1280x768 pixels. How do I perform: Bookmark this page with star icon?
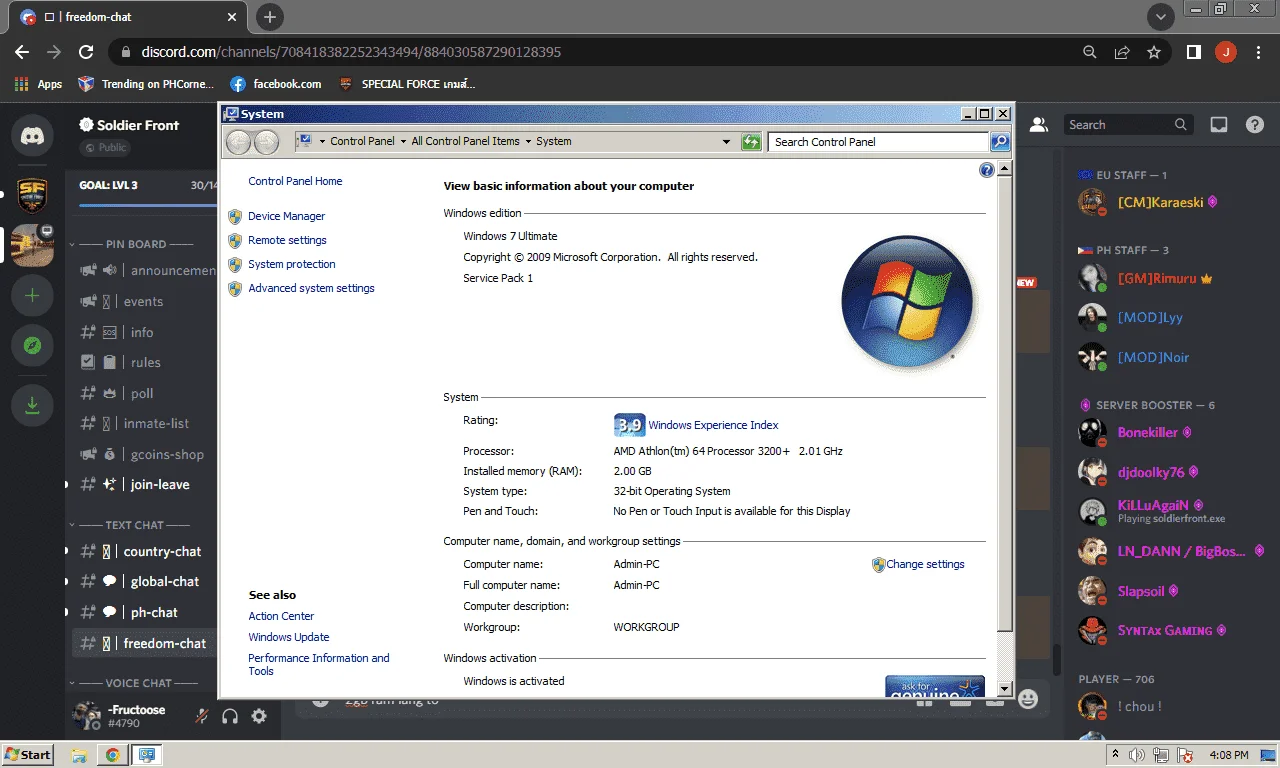1154,52
